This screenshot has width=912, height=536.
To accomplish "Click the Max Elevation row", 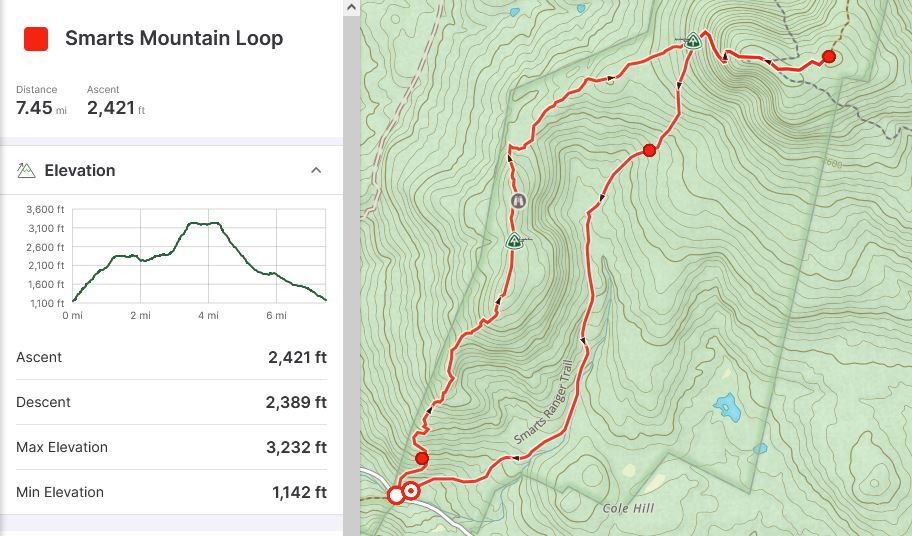I will [172, 447].
